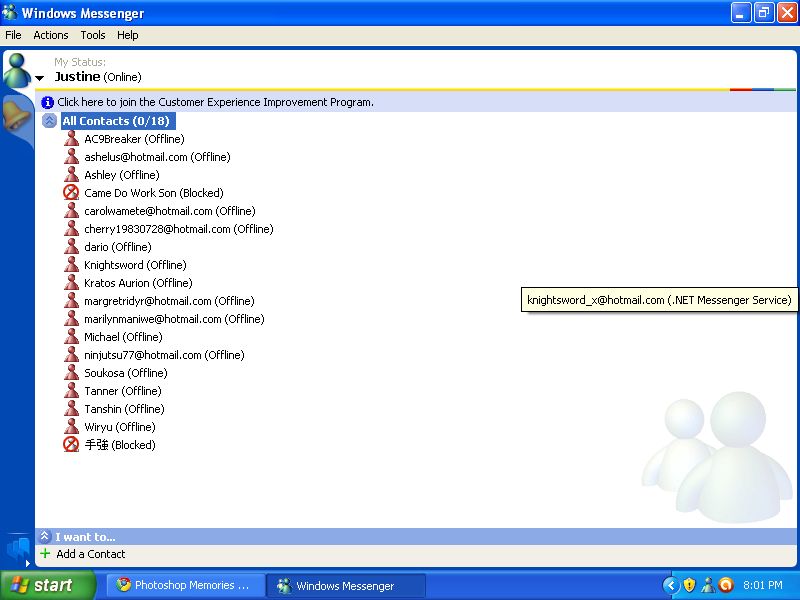The image size is (800, 600).
Task: Select Came Do Work Son (Blocked)
Action: [154, 193]
